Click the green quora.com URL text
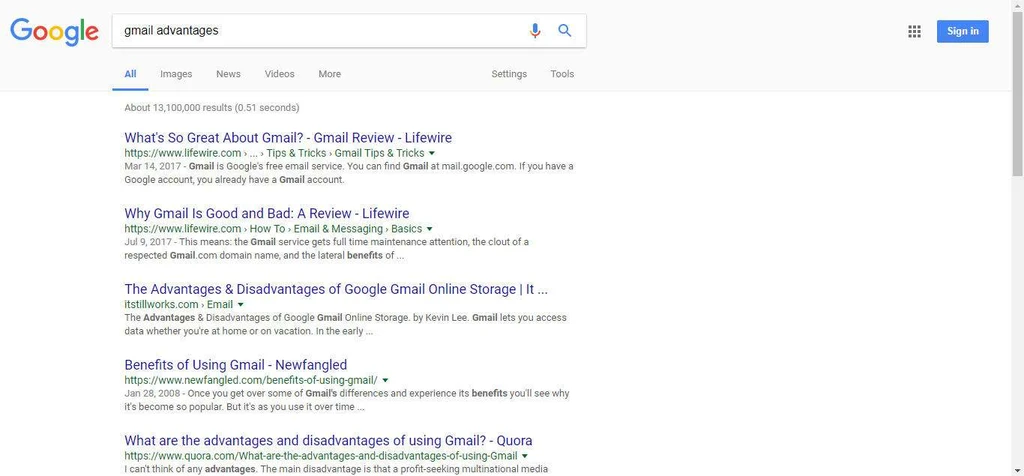Image resolution: width=1024 pixels, height=476 pixels. point(321,456)
